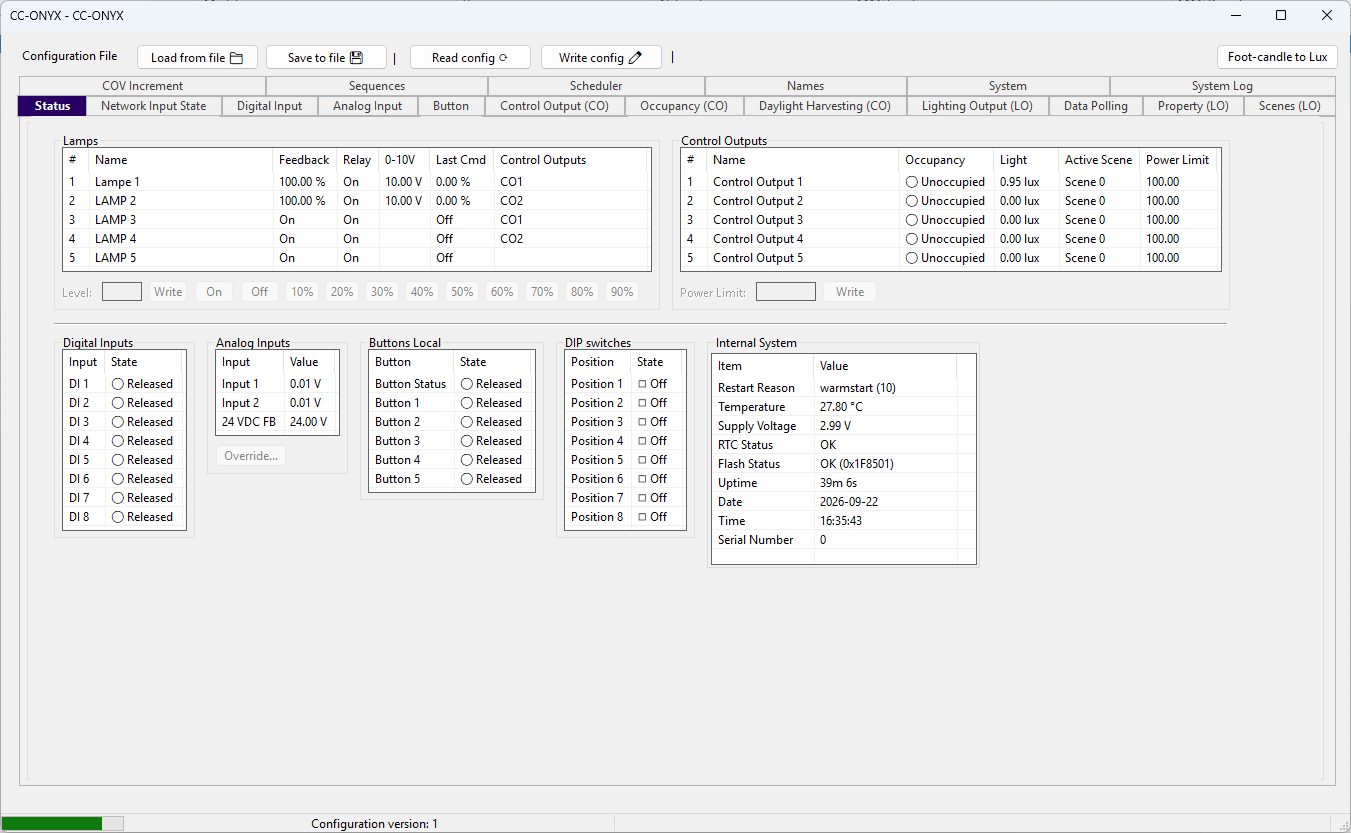The height and width of the screenshot is (833, 1351).
Task: Click Analog Inputs Override button
Action: click(x=251, y=456)
